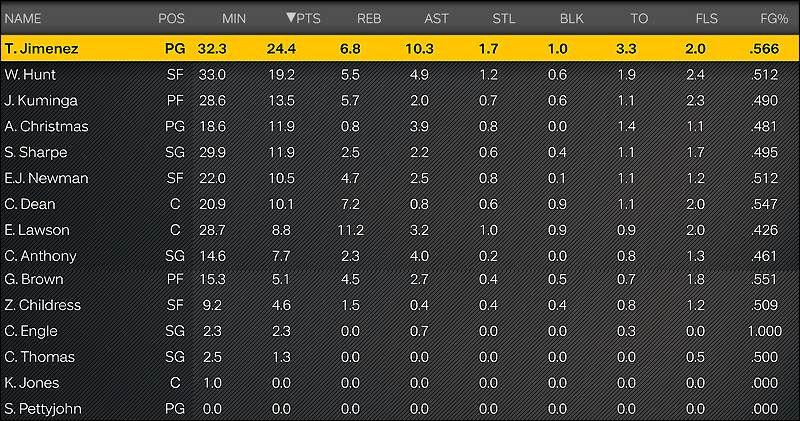Sort the table by NAME column
Viewport: 800px width, 421px height.
pos(23,19)
